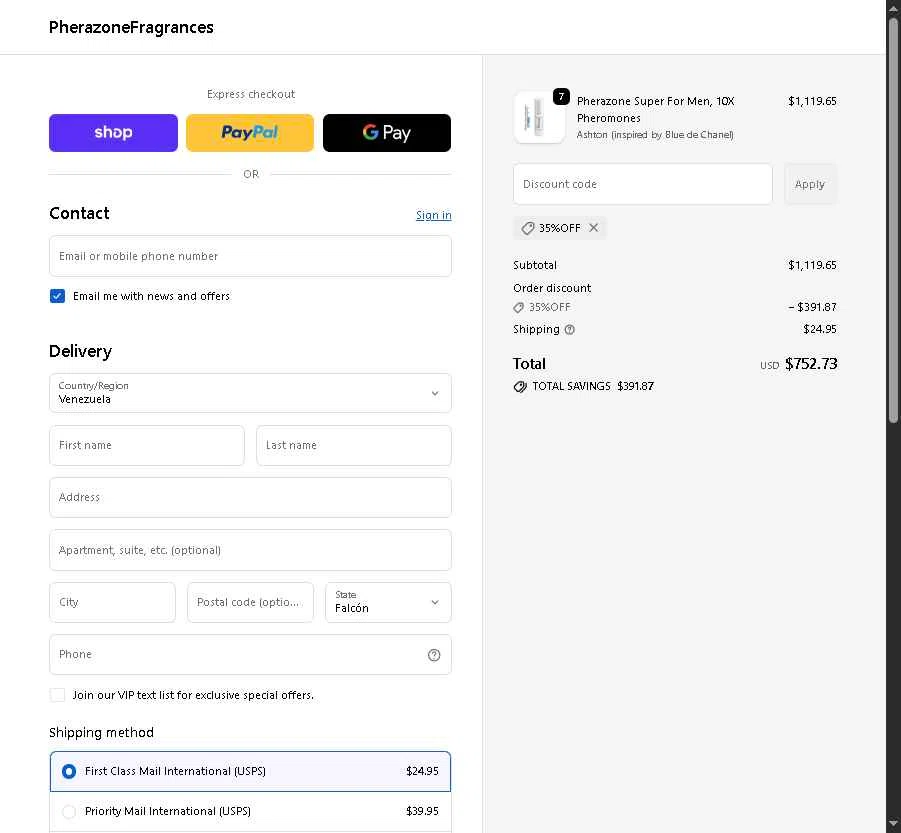The height and width of the screenshot is (833, 901).
Task: Open the Country/Region dropdown
Action: (x=250, y=393)
